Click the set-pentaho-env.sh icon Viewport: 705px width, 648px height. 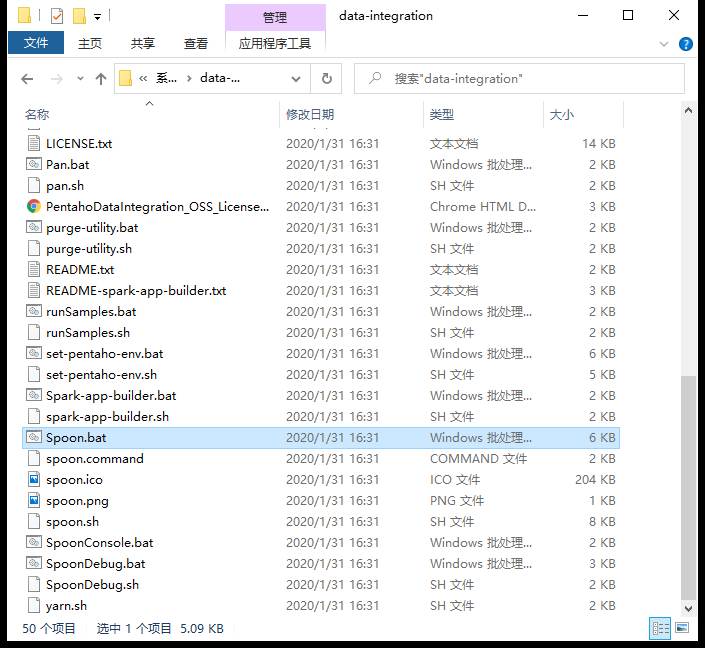[34, 374]
